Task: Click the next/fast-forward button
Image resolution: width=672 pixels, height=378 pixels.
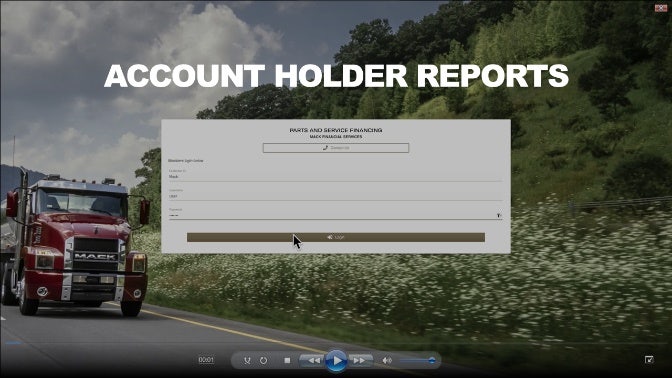Action: coord(360,360)
